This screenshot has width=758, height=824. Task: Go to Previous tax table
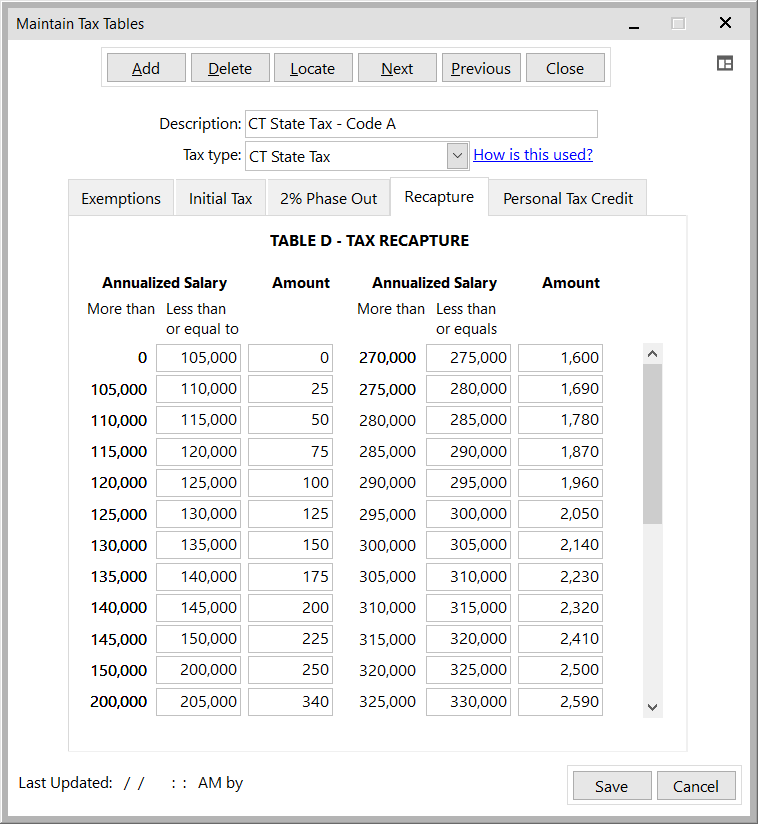[480, 68]
